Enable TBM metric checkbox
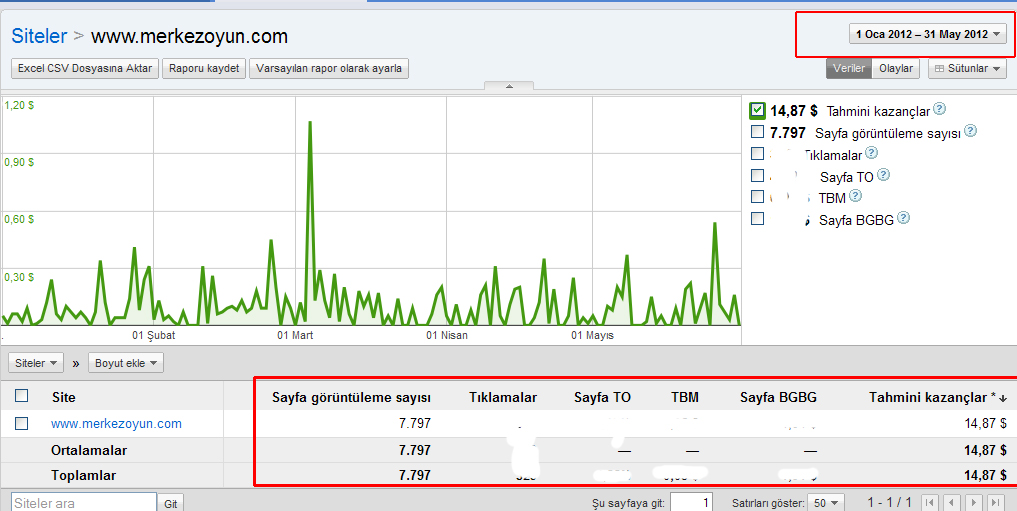The width and height of the screenshot is (1017, 511). tap(757, 196)
